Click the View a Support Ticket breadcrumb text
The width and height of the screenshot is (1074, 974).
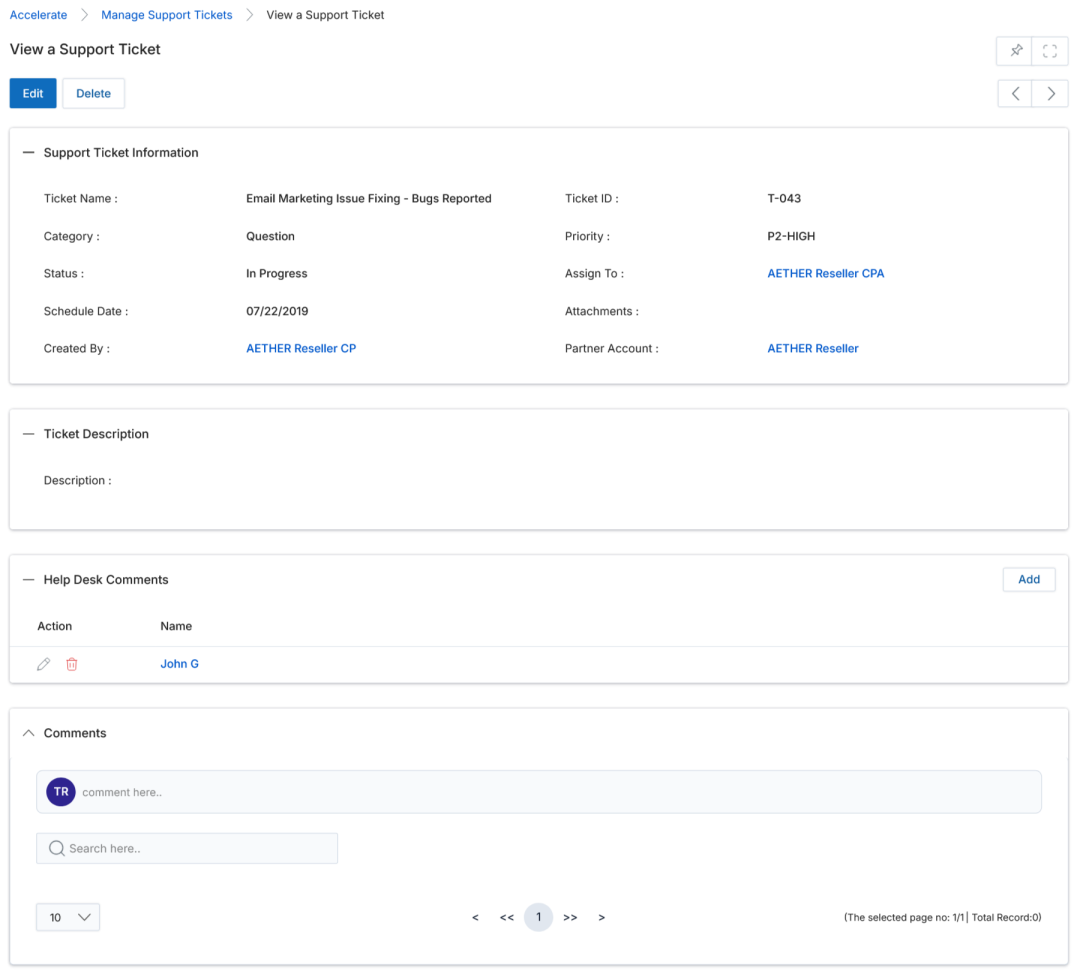pos(325,15)
